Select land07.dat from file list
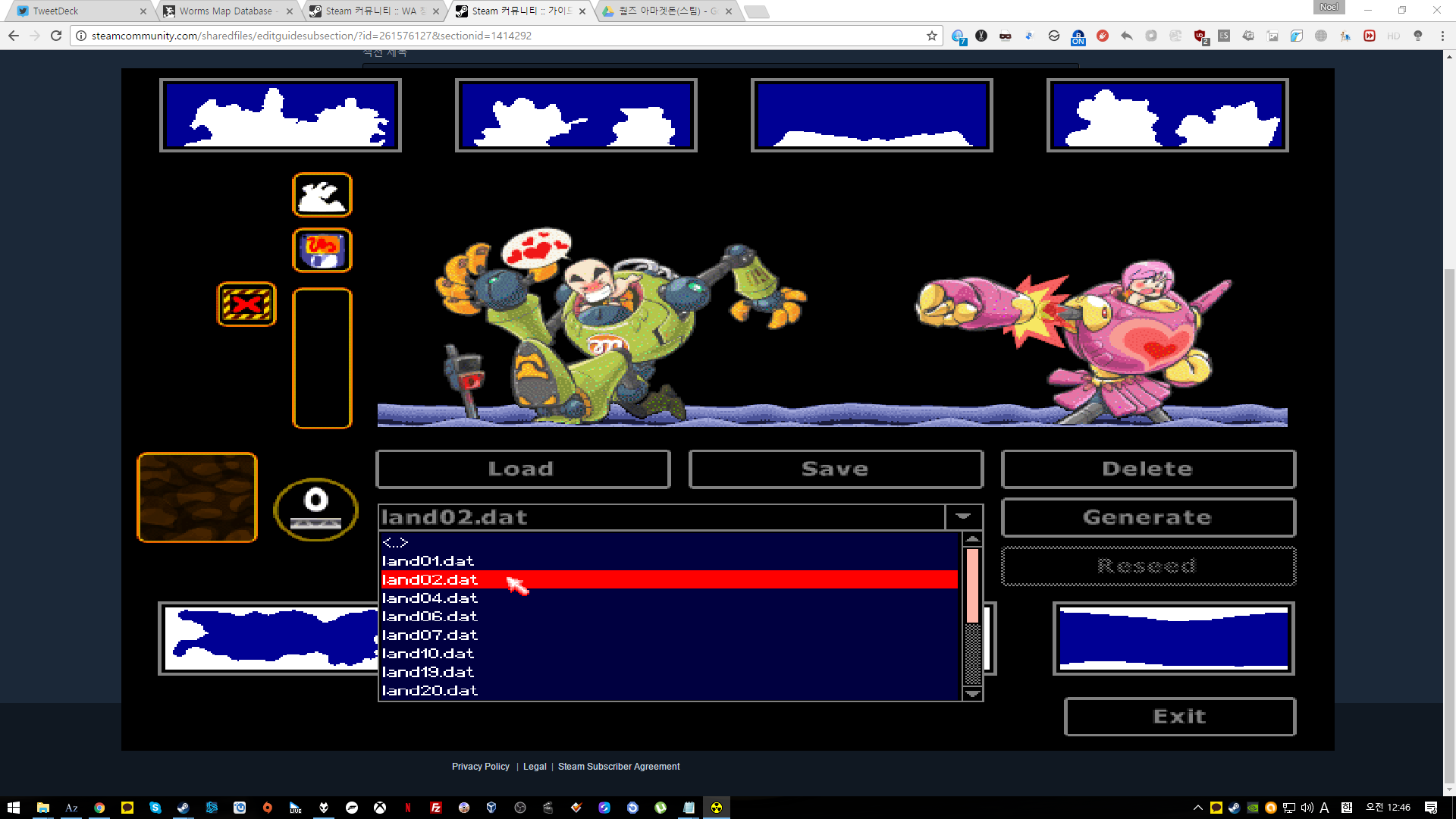1456x819 pixels. point(430,635)
